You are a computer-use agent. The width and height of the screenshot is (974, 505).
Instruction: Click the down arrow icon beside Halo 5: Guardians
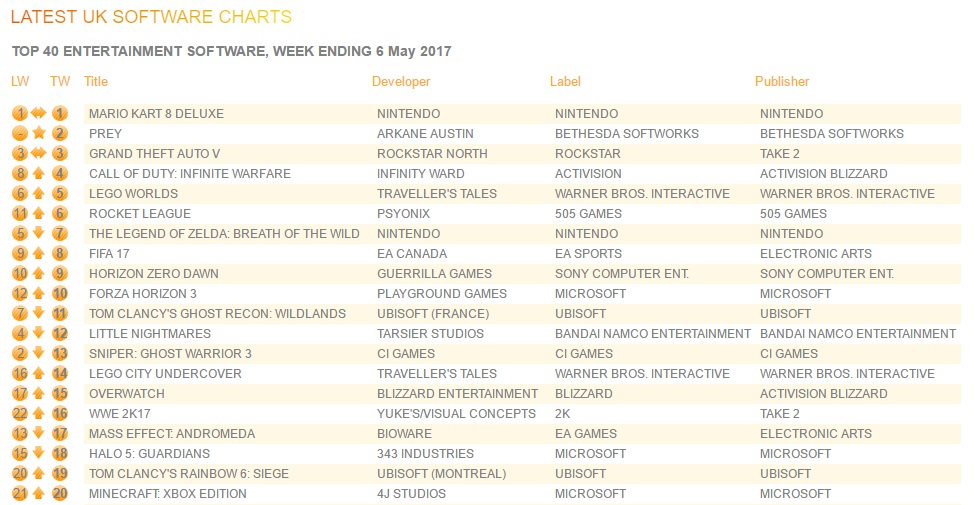click(x=40, y=454)
